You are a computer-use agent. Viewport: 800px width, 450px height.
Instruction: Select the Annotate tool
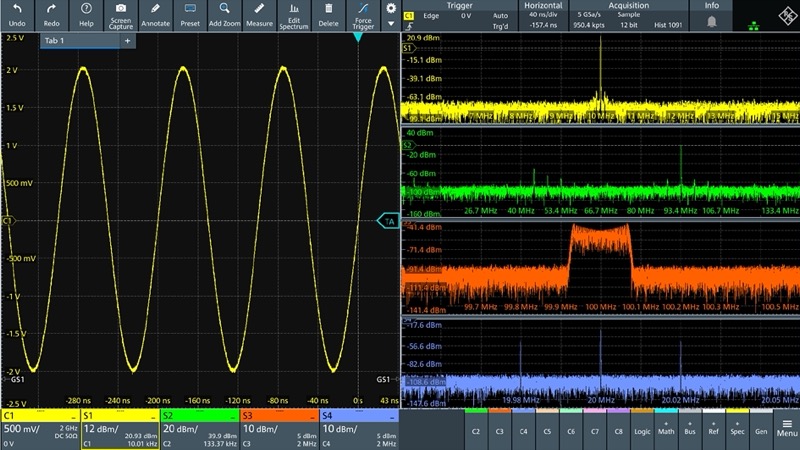(155, 14)
